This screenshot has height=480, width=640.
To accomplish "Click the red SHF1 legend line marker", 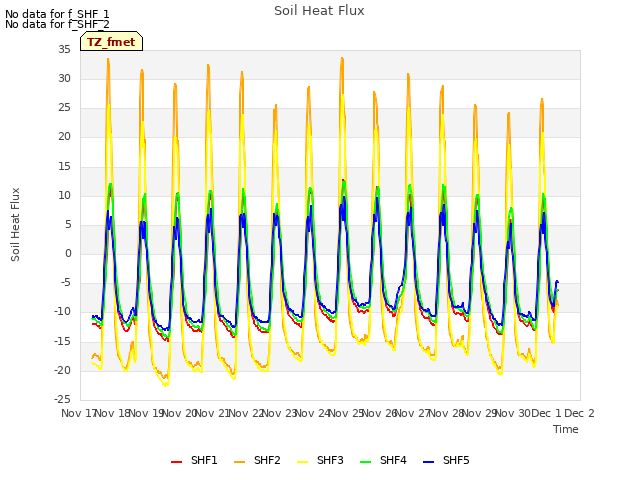I will (176, 462).
